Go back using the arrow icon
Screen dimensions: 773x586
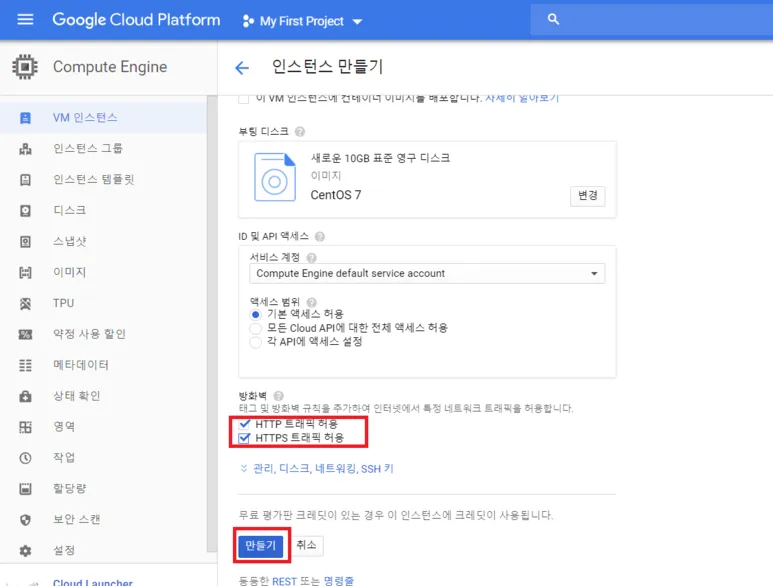point(242,68)
